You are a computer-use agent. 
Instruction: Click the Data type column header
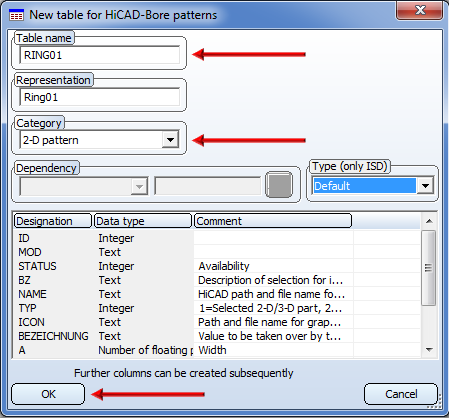pos(143,221)
